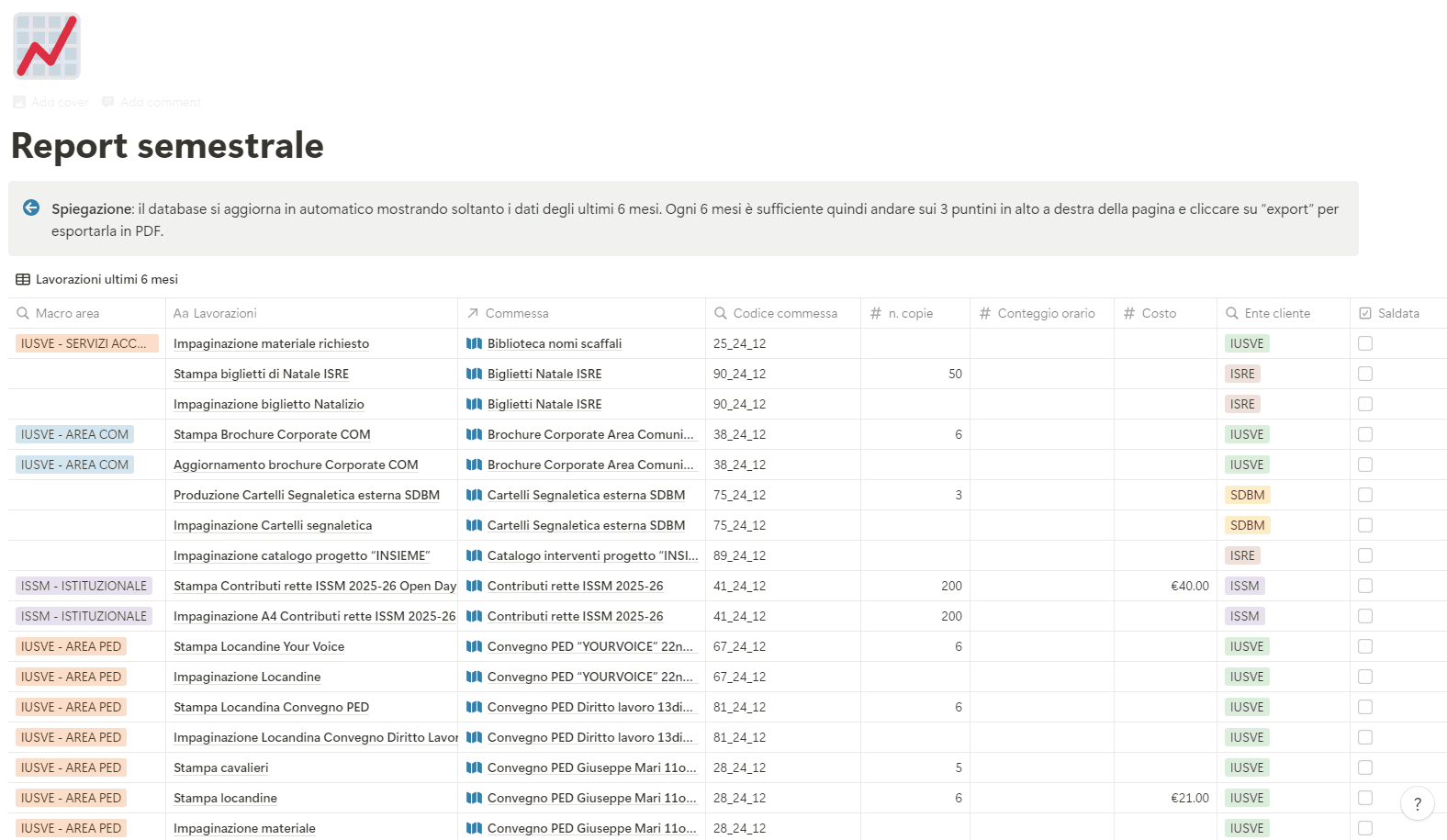Viewport: 1447px width, 840px height.
Task: Click the Aa icon in Lavorazioni header
Action: pyautogui.click(x=181, y=313)
